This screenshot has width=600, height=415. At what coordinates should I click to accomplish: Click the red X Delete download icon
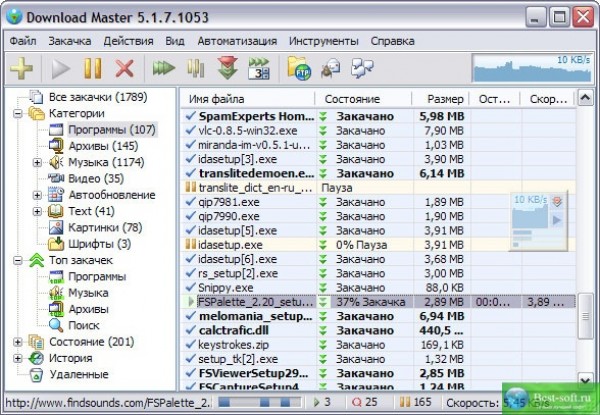coord(124,68)
